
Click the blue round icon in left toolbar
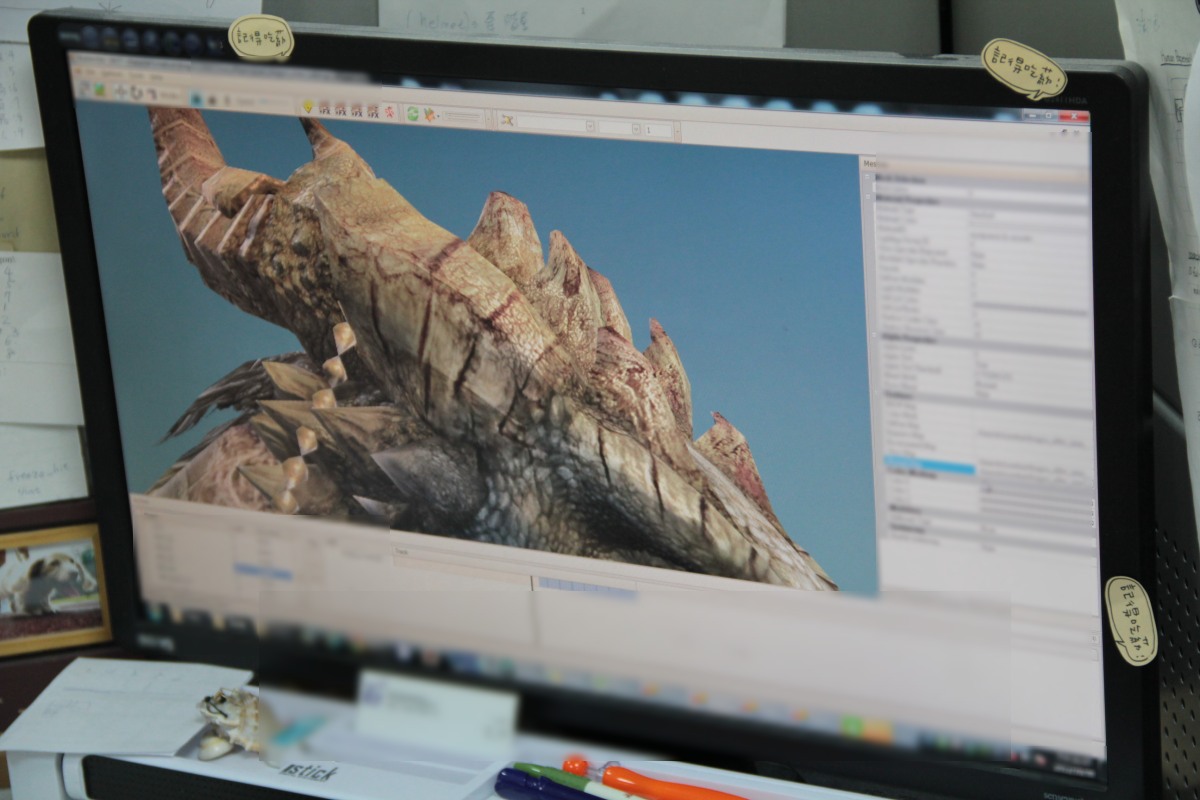(196, 99)
